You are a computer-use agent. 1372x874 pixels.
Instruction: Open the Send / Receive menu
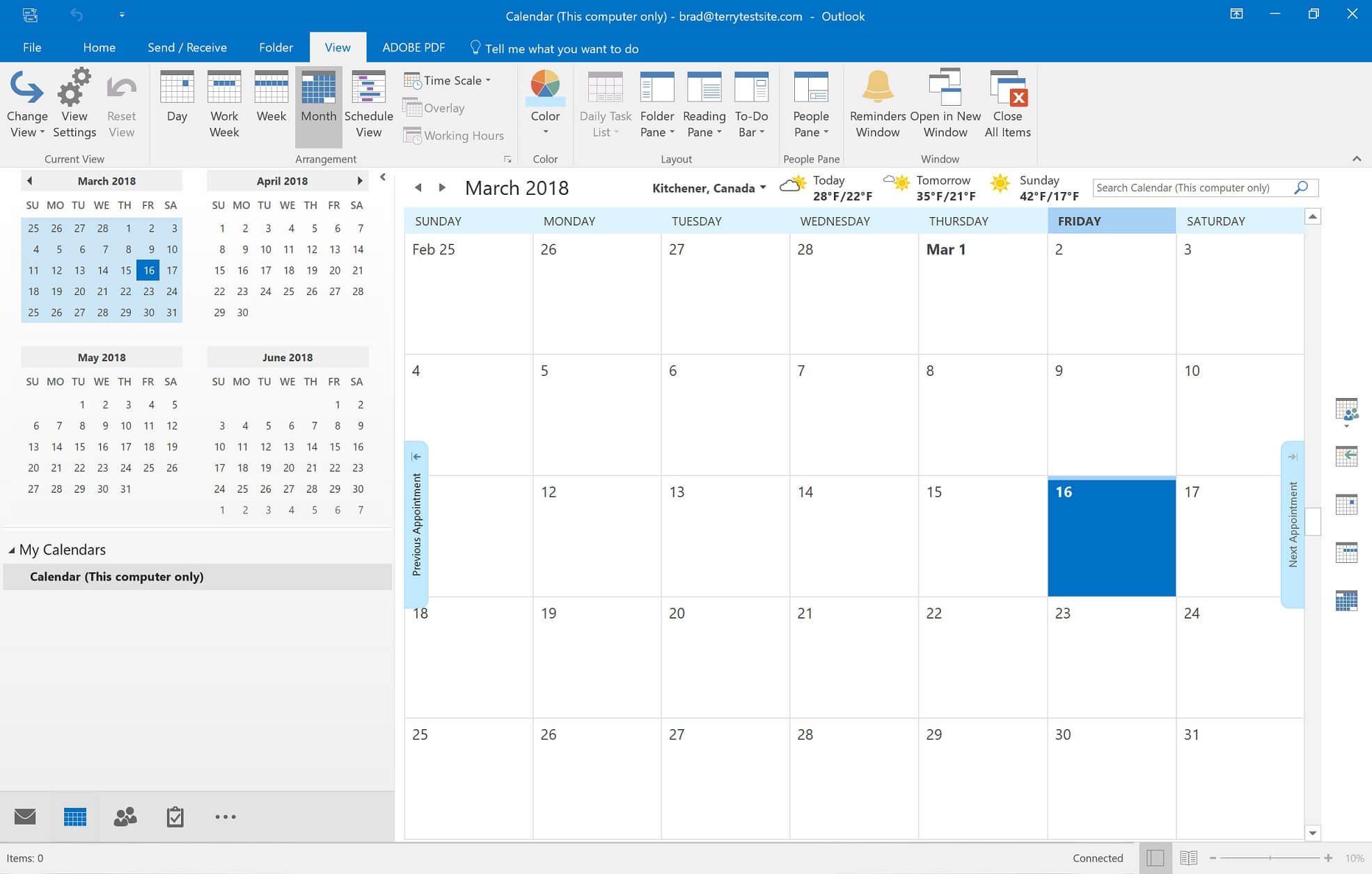[186, 47]
